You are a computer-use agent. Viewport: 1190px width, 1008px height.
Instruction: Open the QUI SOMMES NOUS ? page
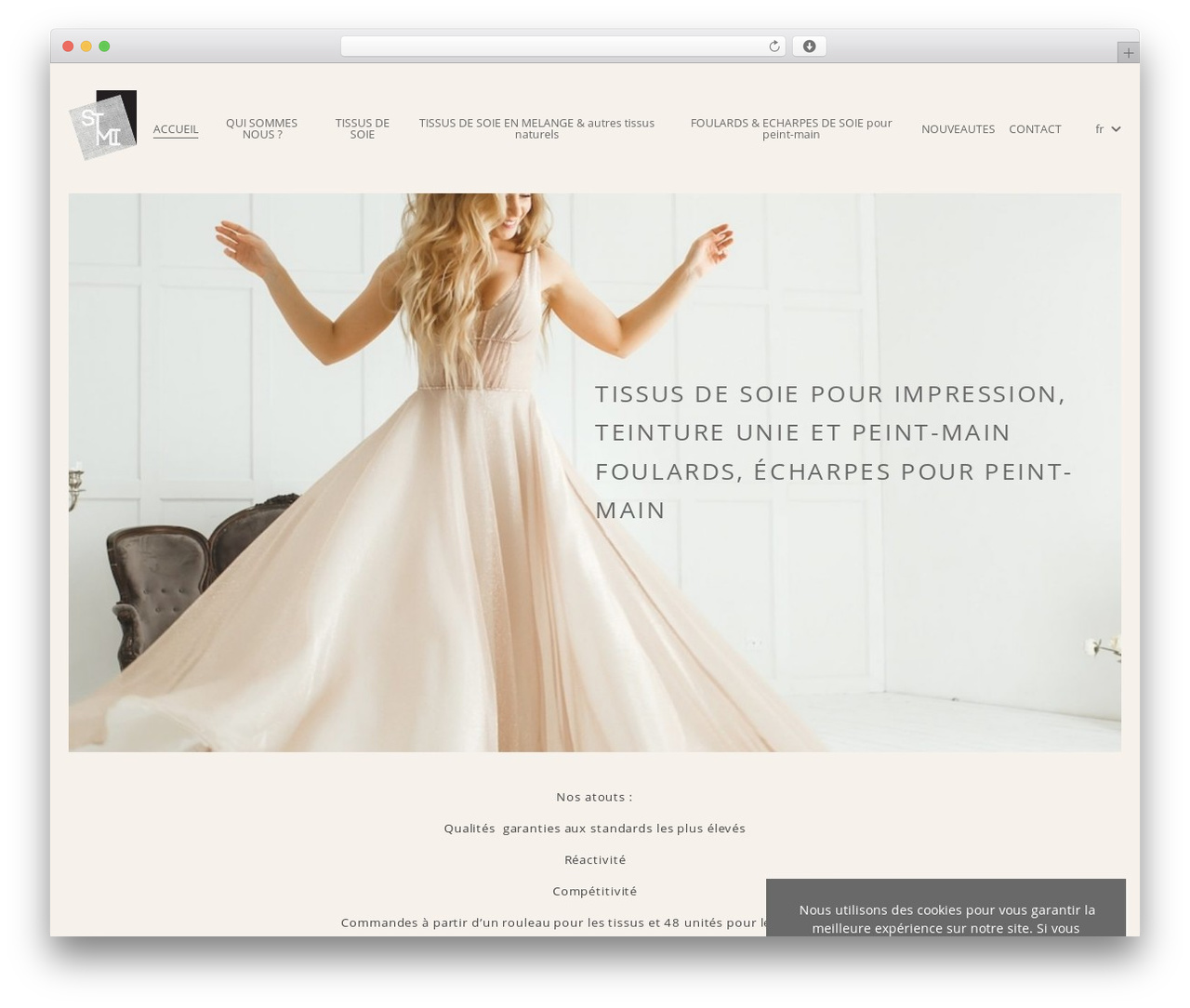click(261, 128)
